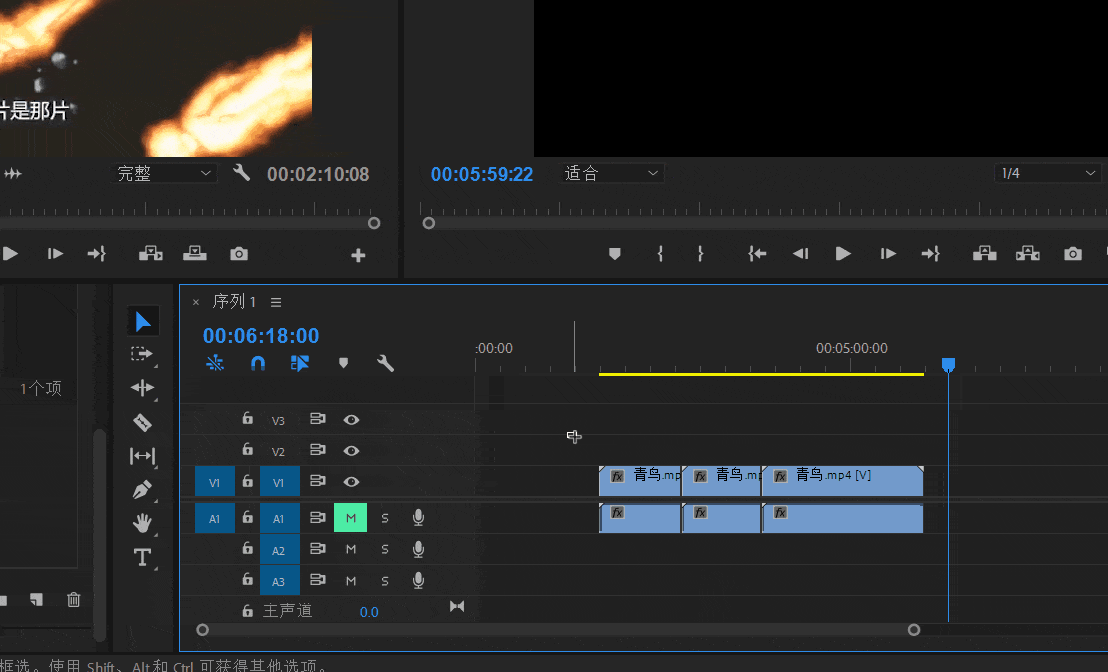Unmute the A1 audio track
1108x672 pixels.
[351, 518]
